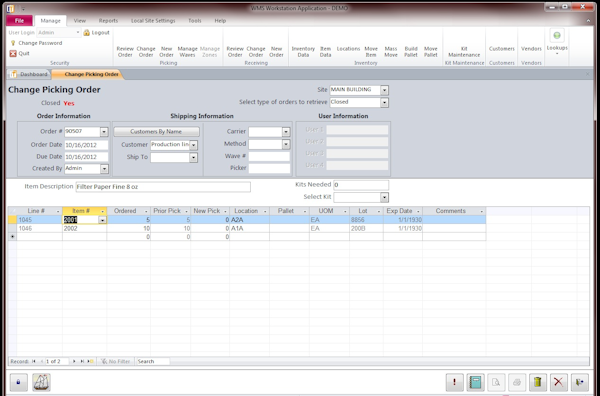This screenshot has width=600, height=396.
Task: Close the document tab with gray X
Action: click(588, 74)
